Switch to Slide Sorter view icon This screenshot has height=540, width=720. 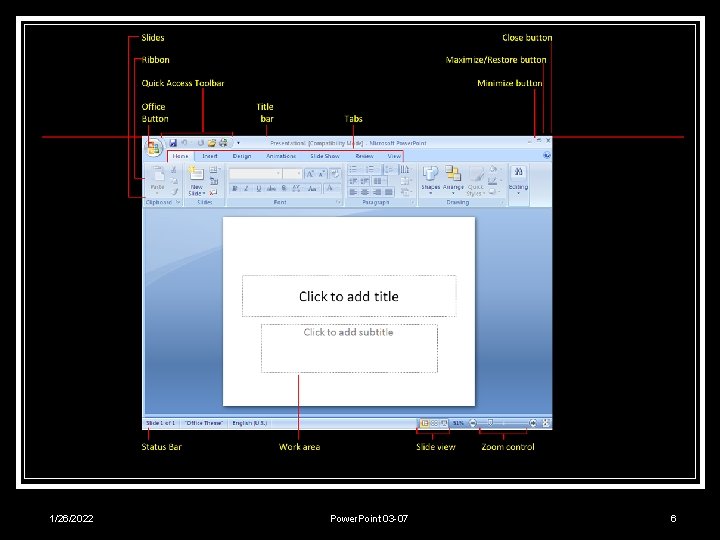[434, 423]
